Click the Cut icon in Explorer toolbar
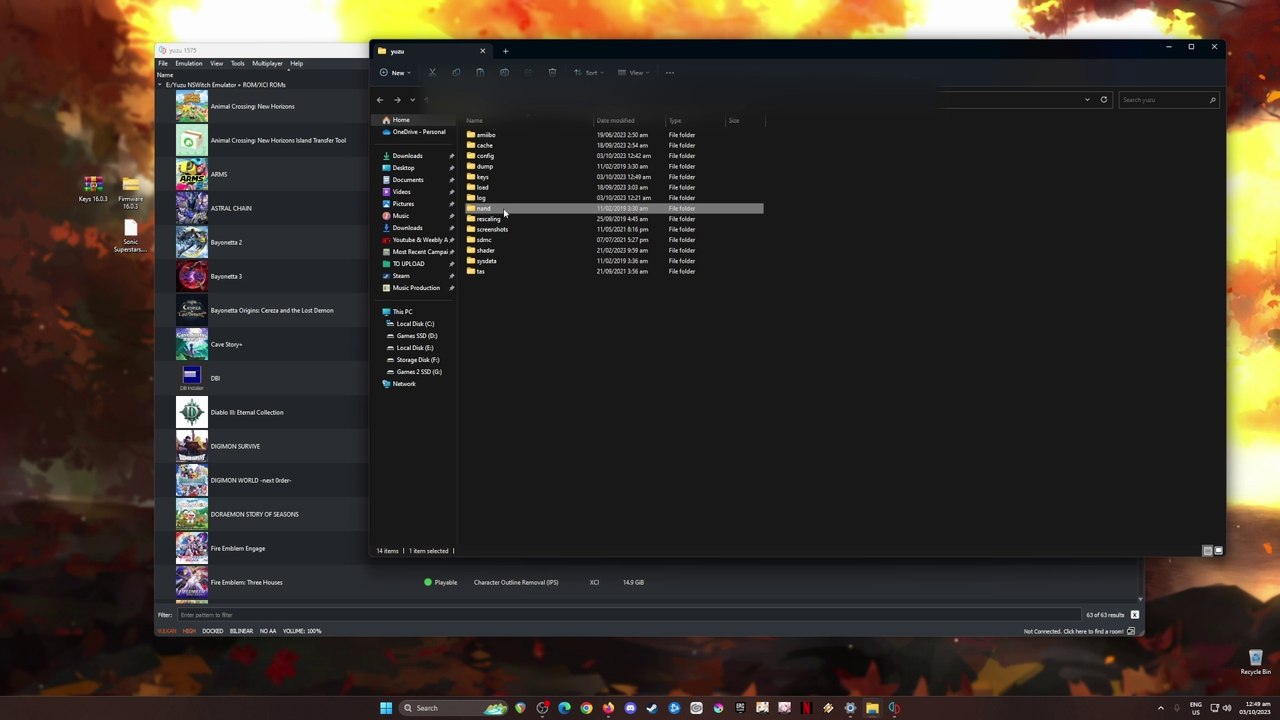The image size is (1280, 720). point(432,72)
